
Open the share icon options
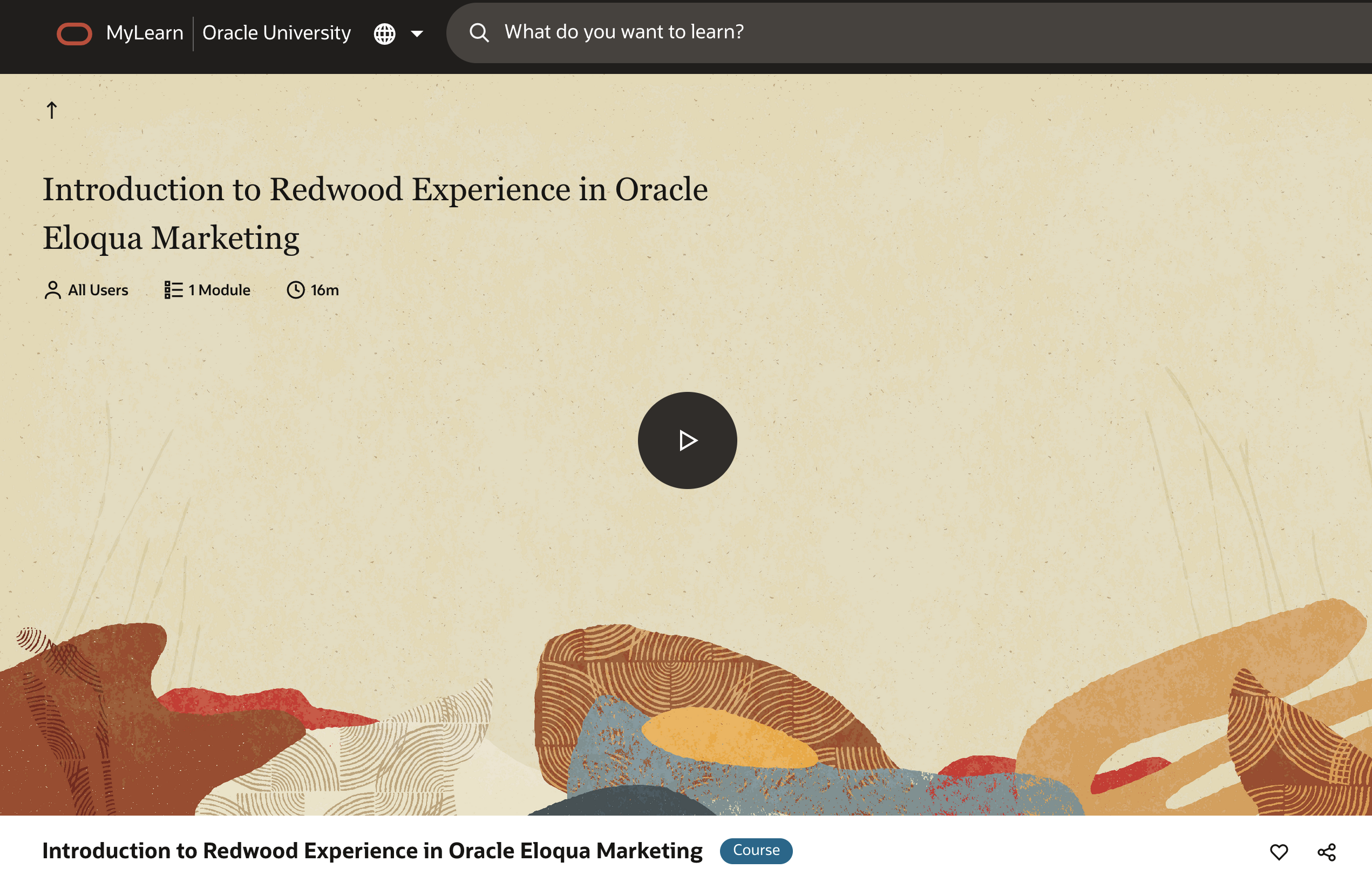click(1326, 852)
